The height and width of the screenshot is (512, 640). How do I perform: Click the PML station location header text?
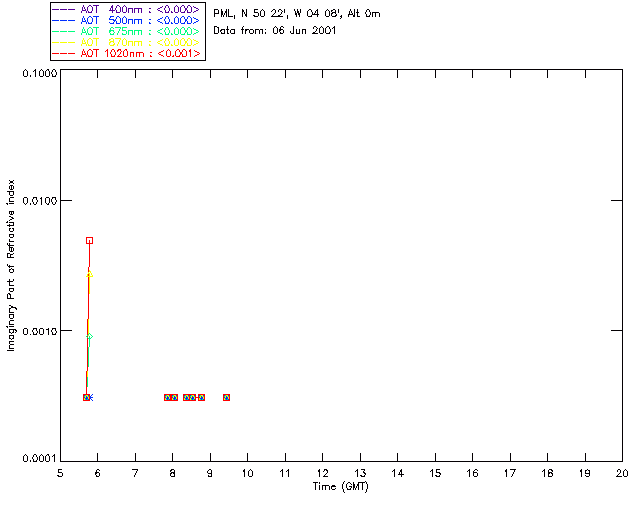coord(297,13)
